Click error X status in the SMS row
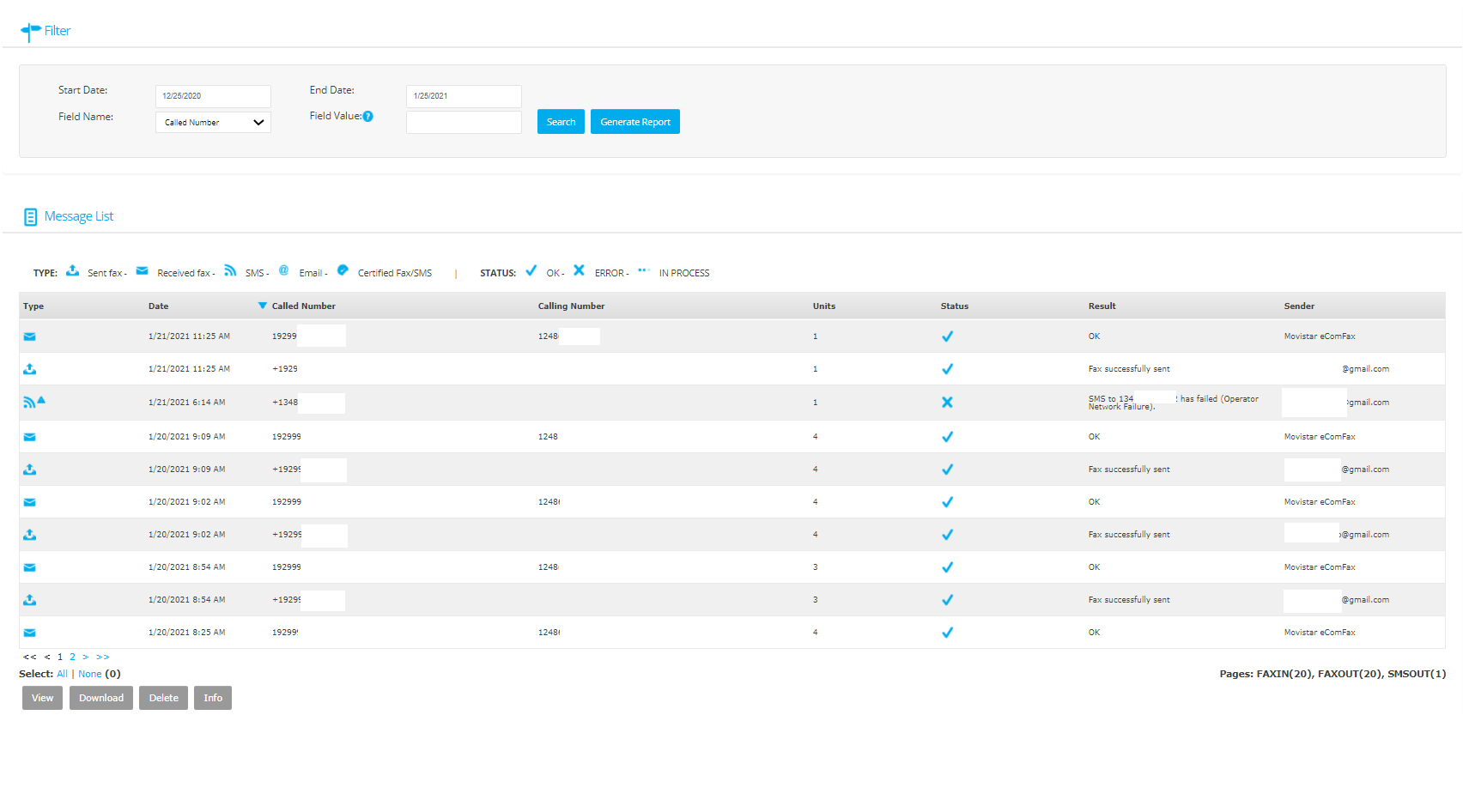 point(947,402)
